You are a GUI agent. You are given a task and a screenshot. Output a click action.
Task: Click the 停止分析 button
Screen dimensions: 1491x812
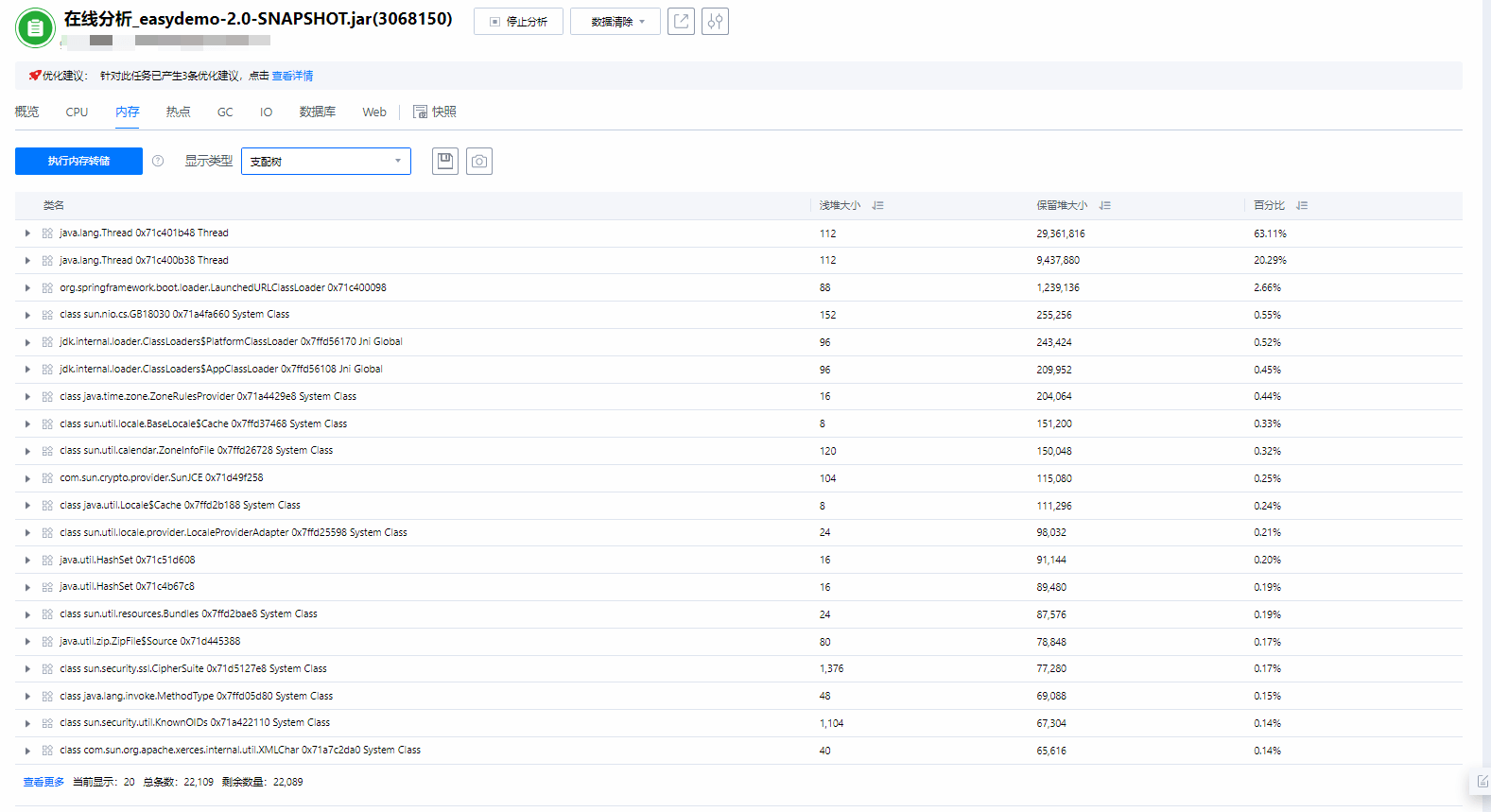(518, 21)
